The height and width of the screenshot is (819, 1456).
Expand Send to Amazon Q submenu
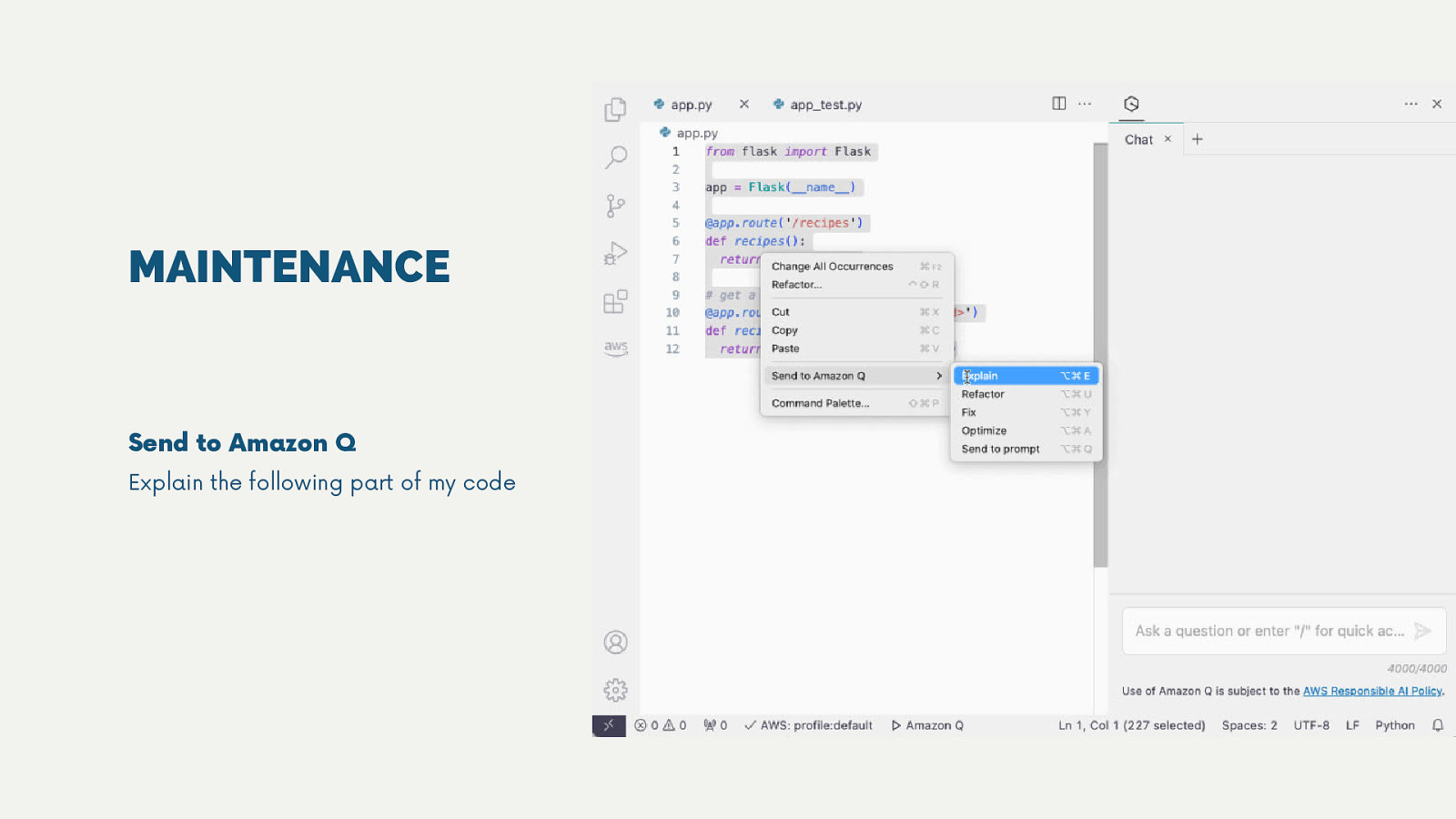click(856, 376)
